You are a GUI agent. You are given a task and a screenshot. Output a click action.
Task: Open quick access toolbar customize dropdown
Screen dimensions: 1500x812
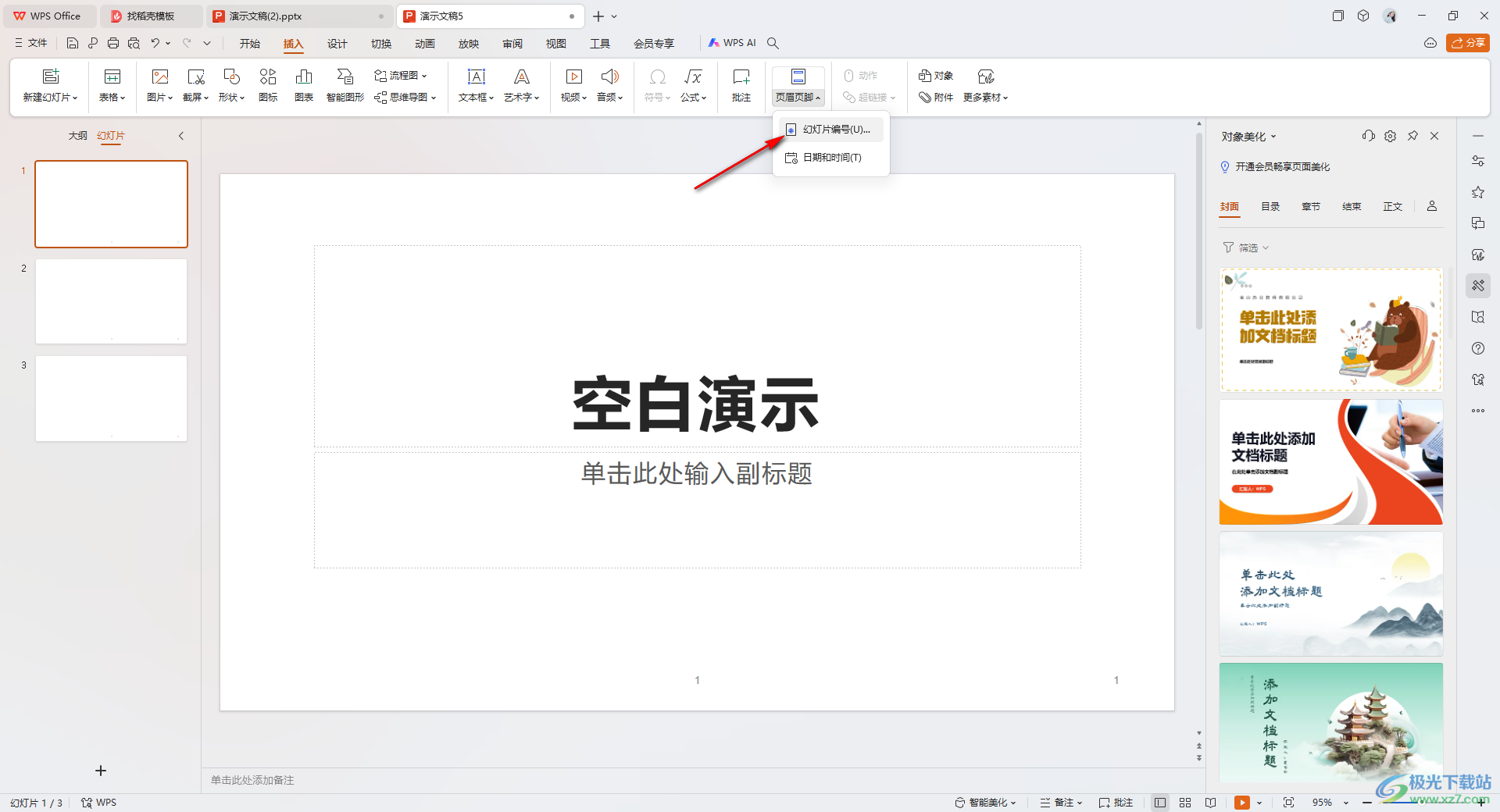pos(207,43)
